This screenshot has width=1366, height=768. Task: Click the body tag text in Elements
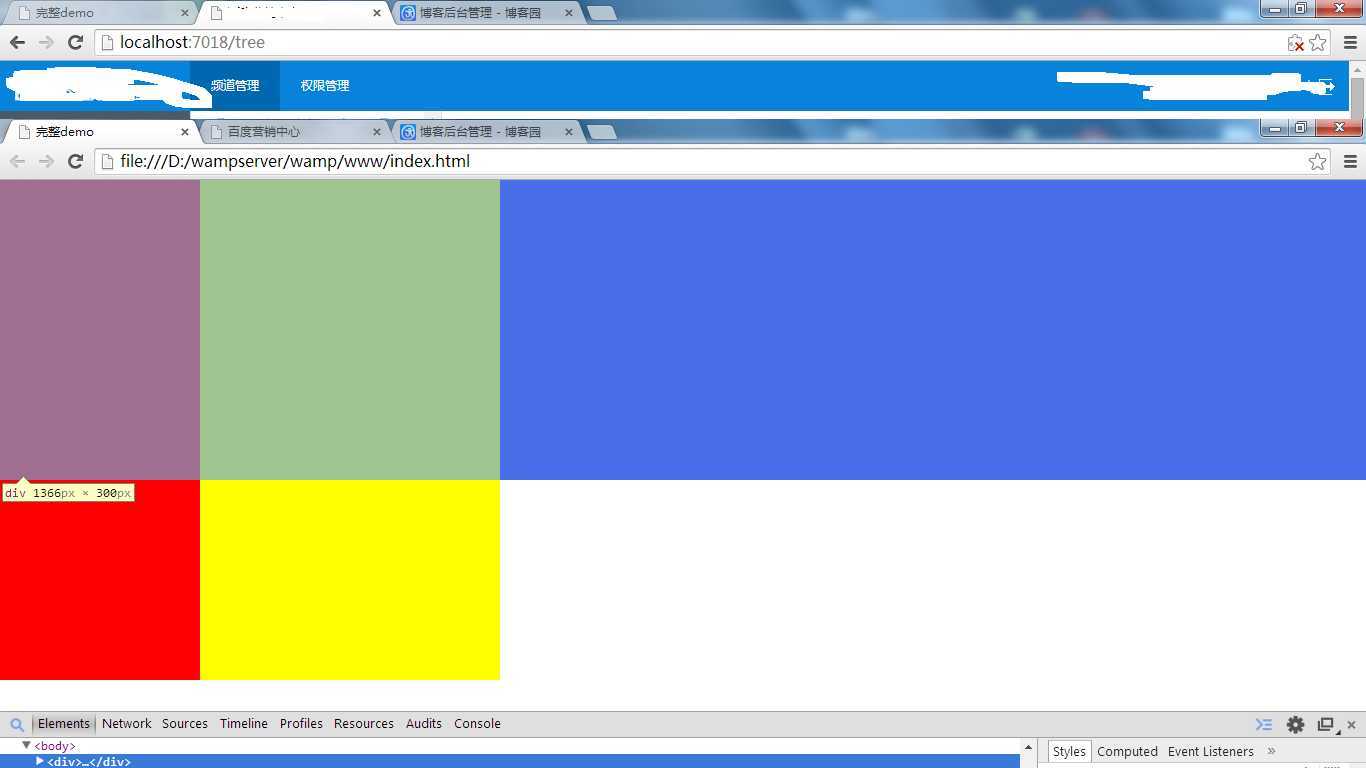tap(55, 746)
